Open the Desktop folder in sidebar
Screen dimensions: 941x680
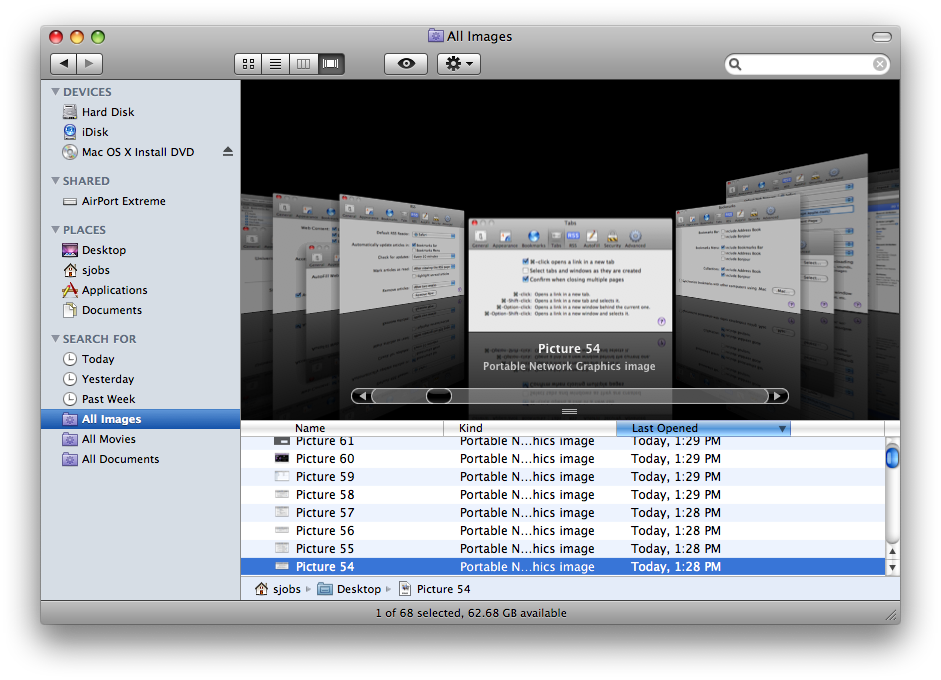[x=140, y=250]
